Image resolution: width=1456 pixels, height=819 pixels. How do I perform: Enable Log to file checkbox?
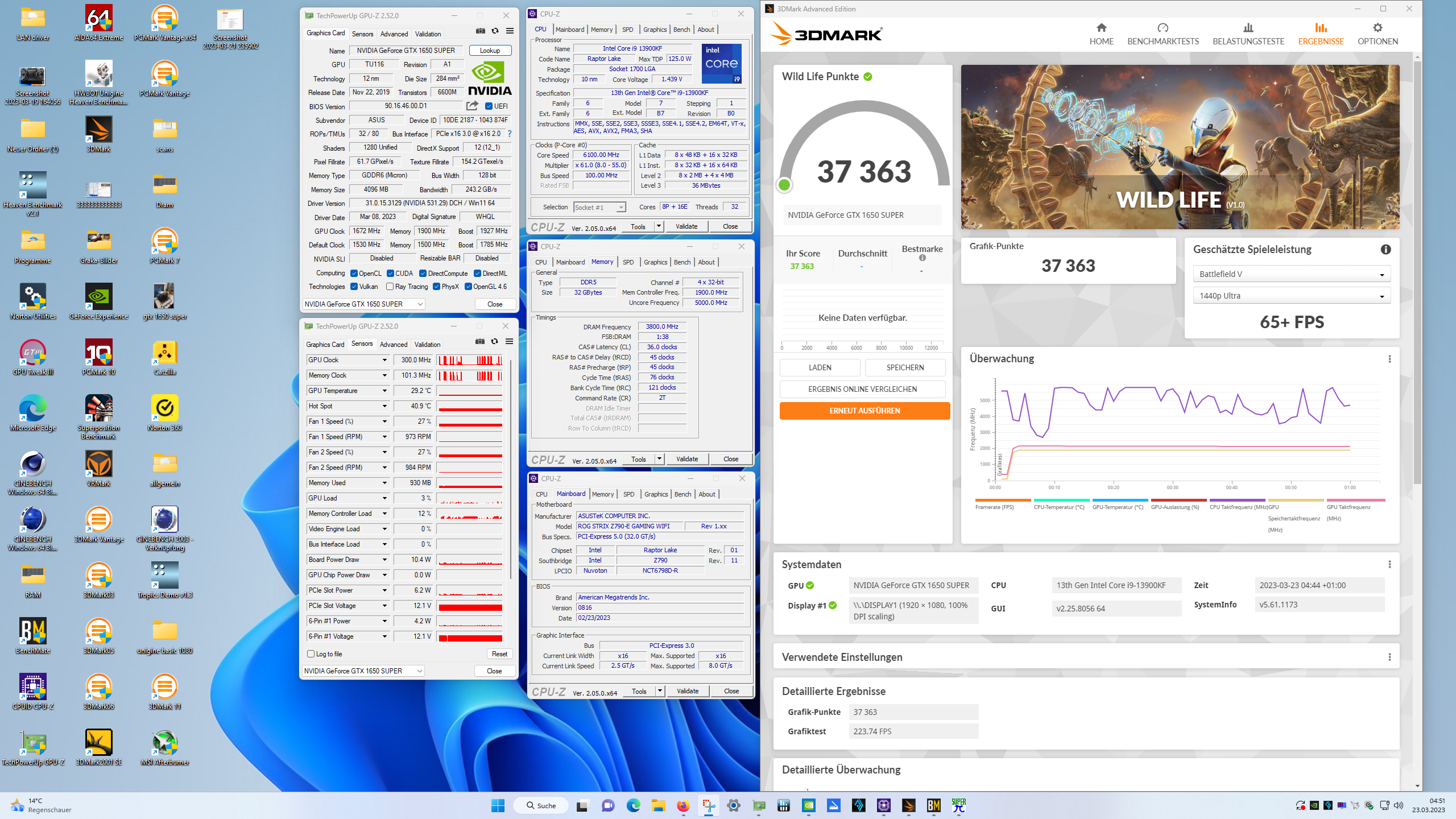(311, 654)
